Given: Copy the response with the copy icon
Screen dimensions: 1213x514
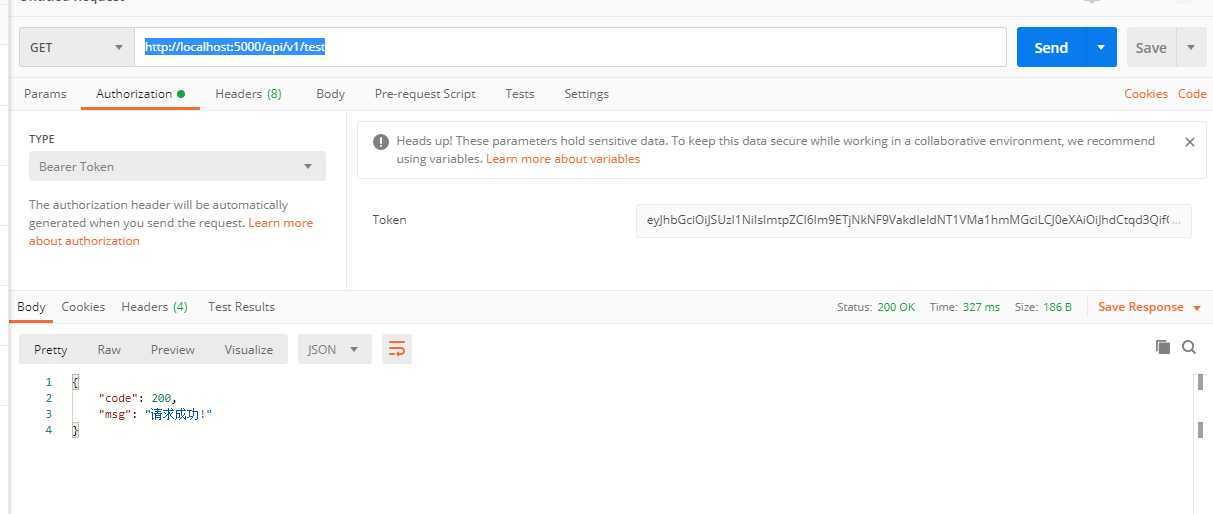Looking at the screenshot, I should pyautogui.click(x=1162, y=347).
